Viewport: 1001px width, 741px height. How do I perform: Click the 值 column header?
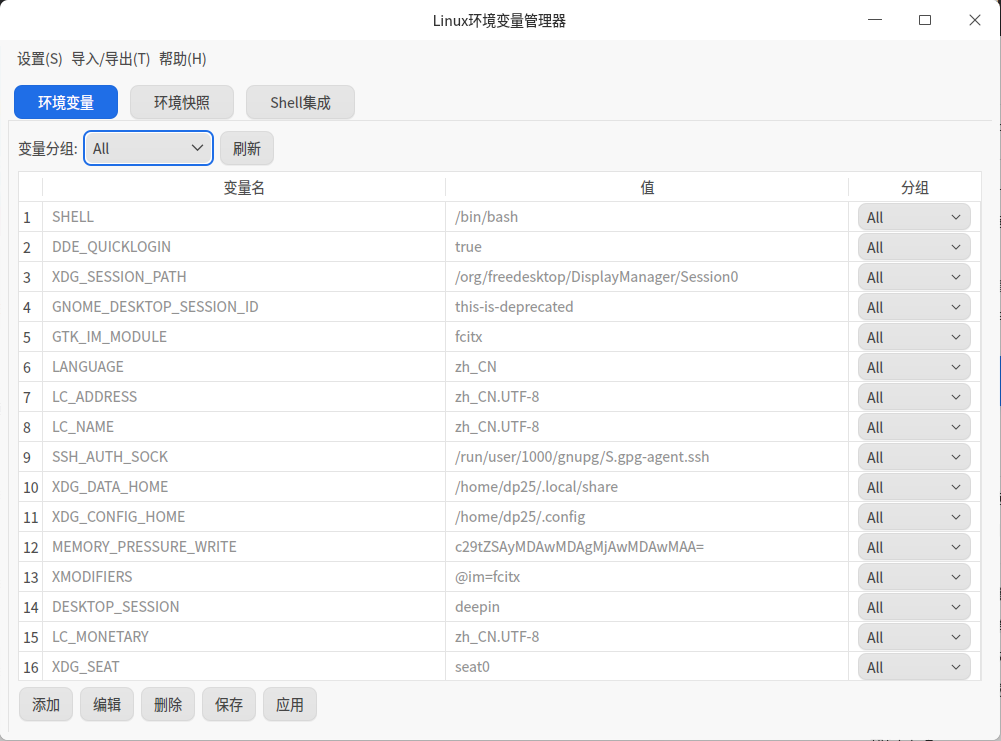[647, 187]
